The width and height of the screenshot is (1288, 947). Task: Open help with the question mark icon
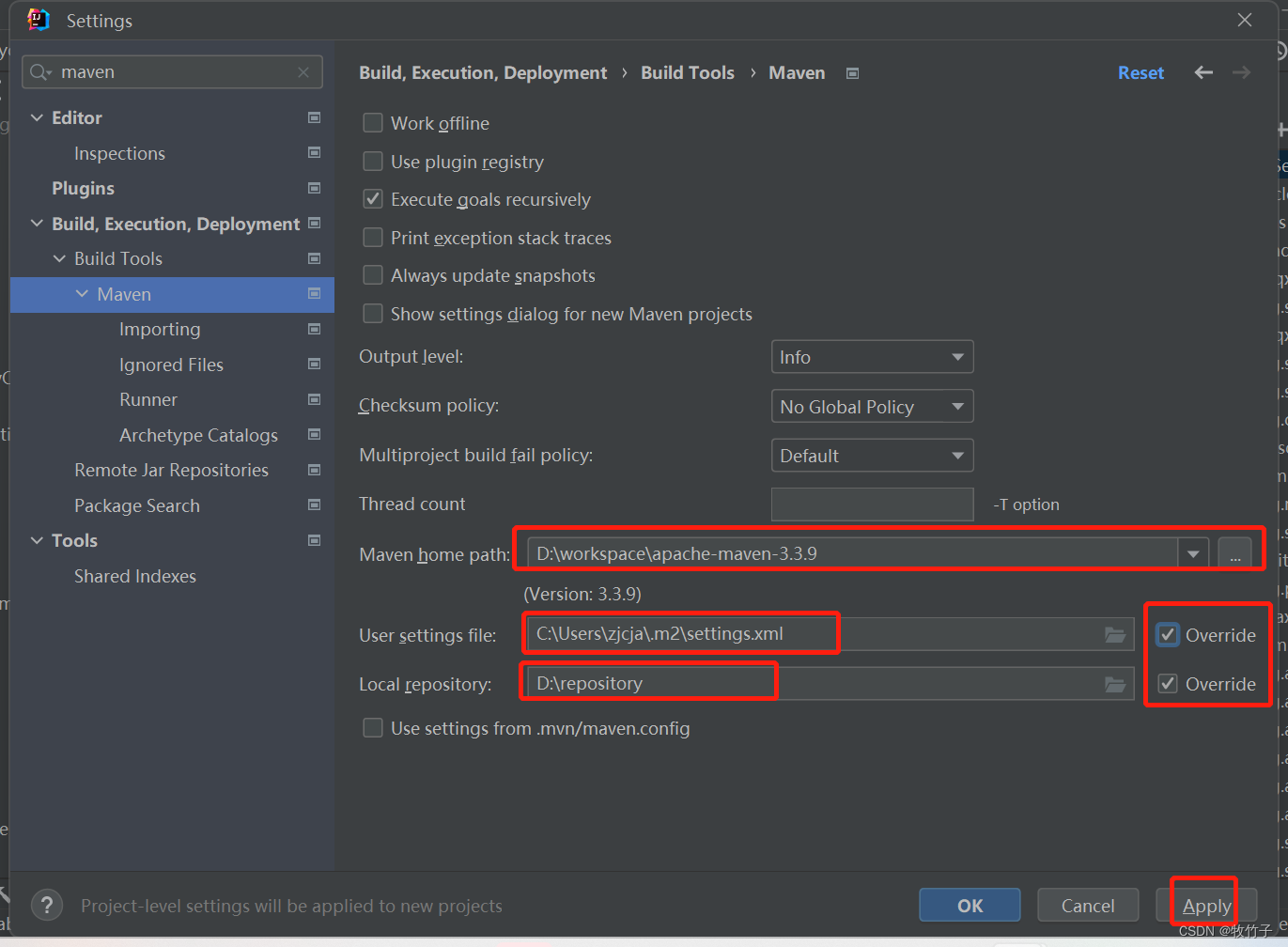47,906
